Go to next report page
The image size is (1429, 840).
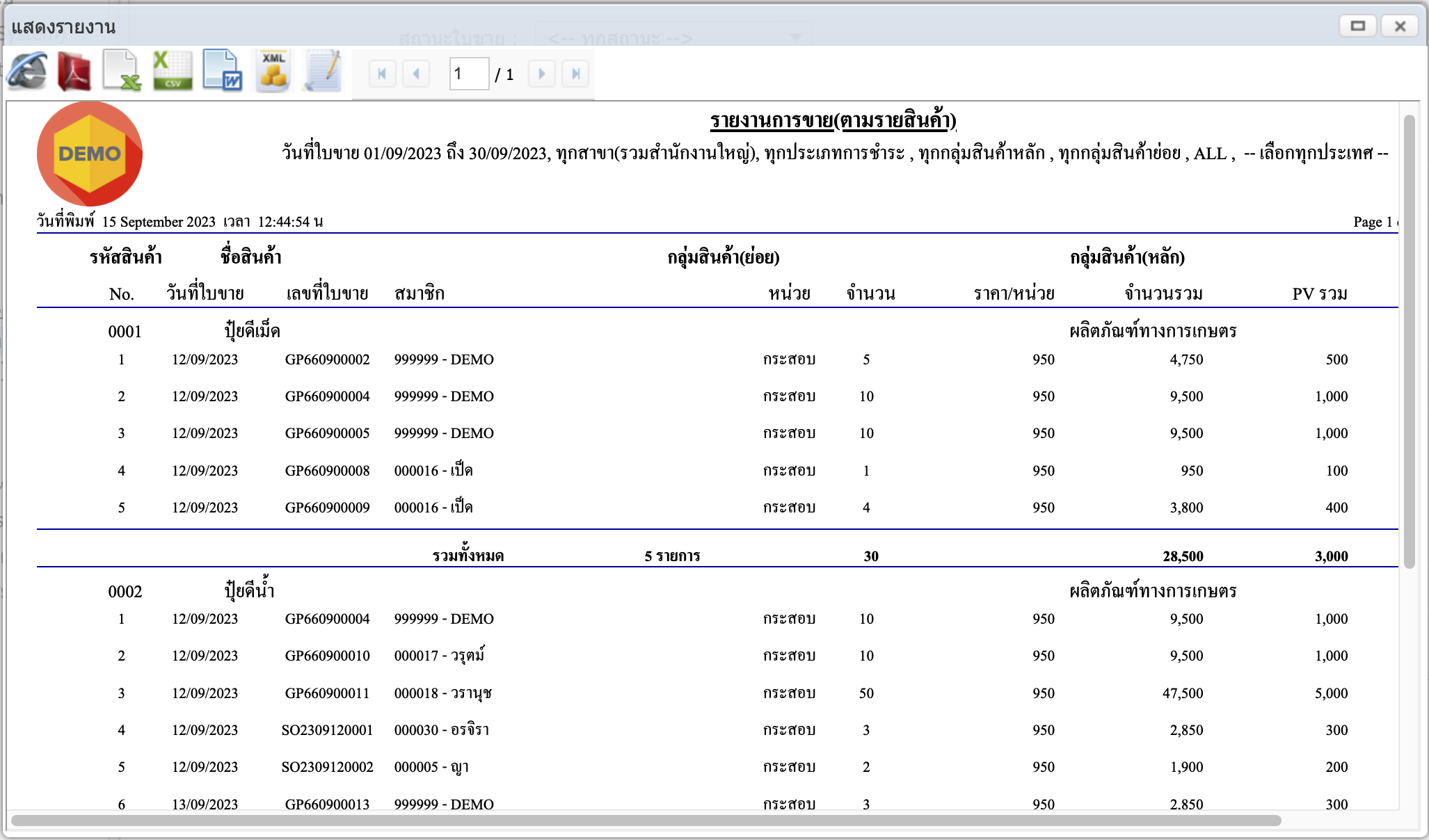(541, 74)
